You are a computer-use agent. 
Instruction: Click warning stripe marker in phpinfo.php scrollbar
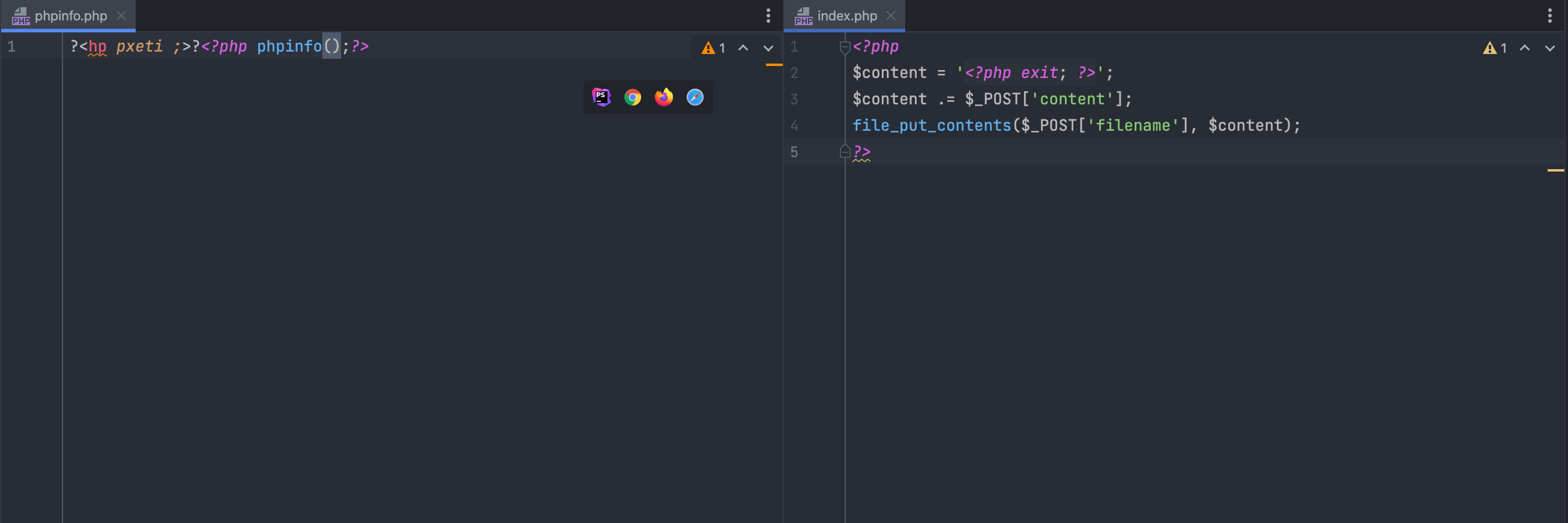click(774, 64)
